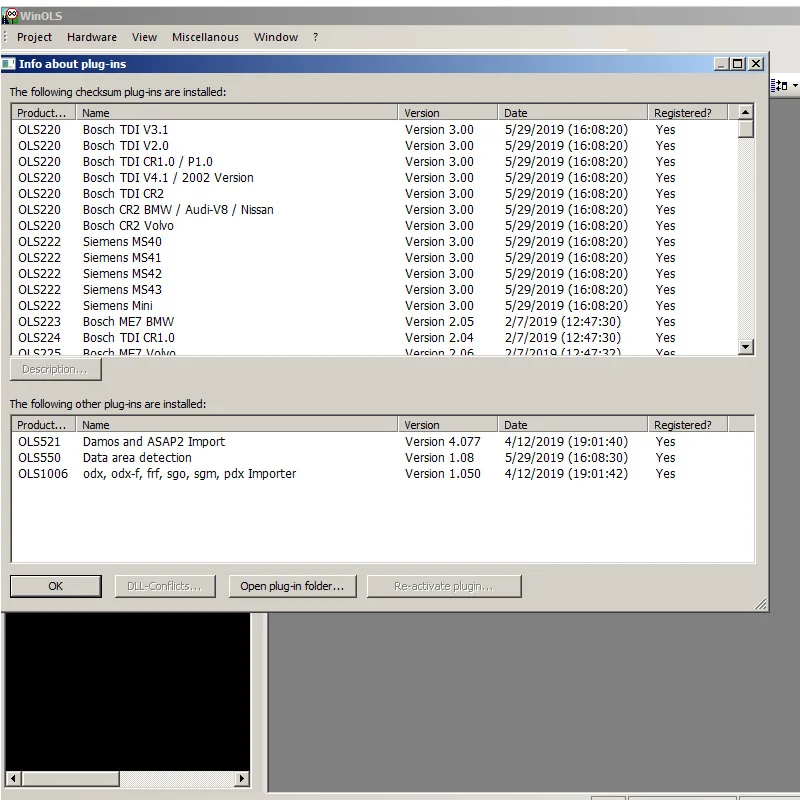This screenshot has height=800, width=800.
Task: Select the Siemens MS40 row
Action: tap(374, 242)
